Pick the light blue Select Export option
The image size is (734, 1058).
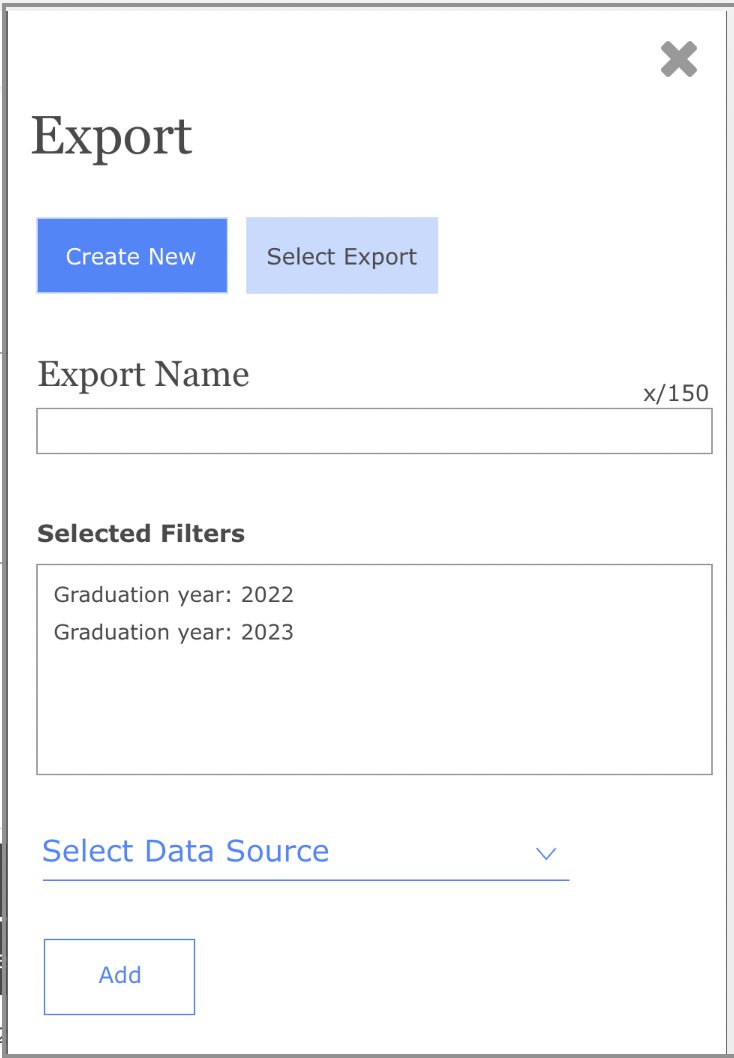tap(342, 256)
